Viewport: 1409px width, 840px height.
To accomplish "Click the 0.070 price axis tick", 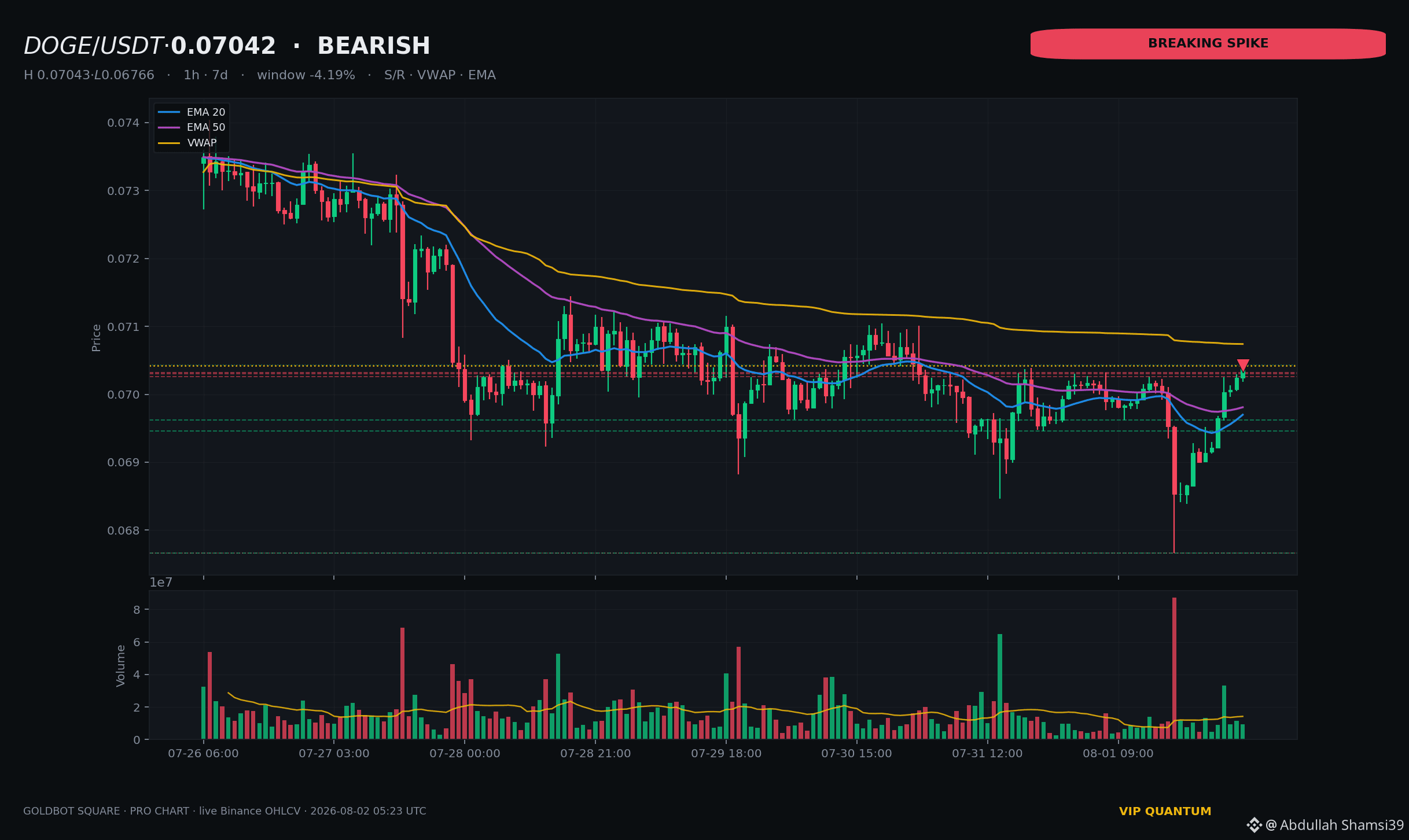I will pos(123,395).
